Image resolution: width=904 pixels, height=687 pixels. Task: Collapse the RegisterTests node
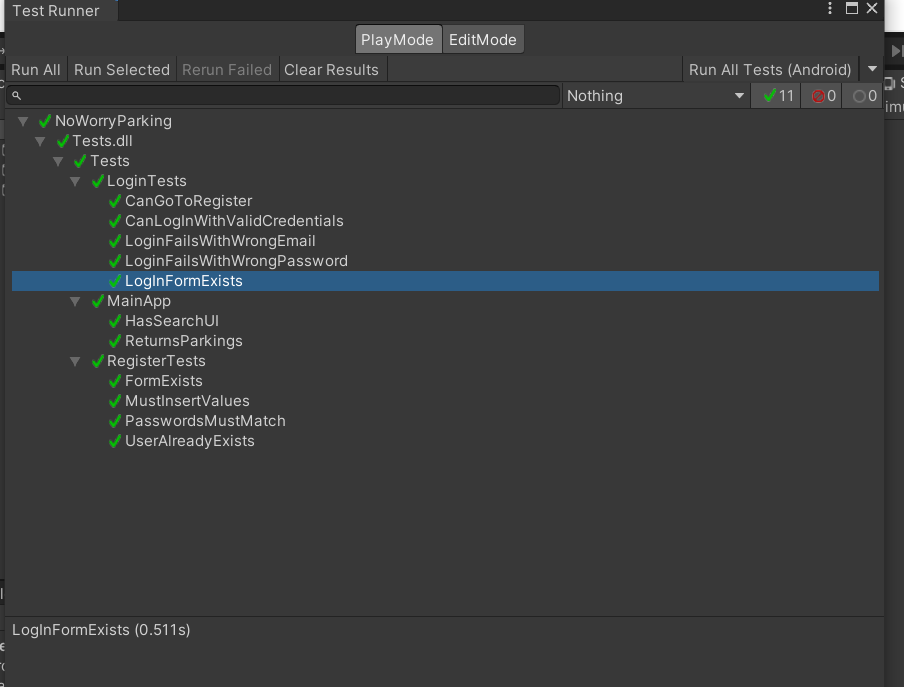[75, 361]
